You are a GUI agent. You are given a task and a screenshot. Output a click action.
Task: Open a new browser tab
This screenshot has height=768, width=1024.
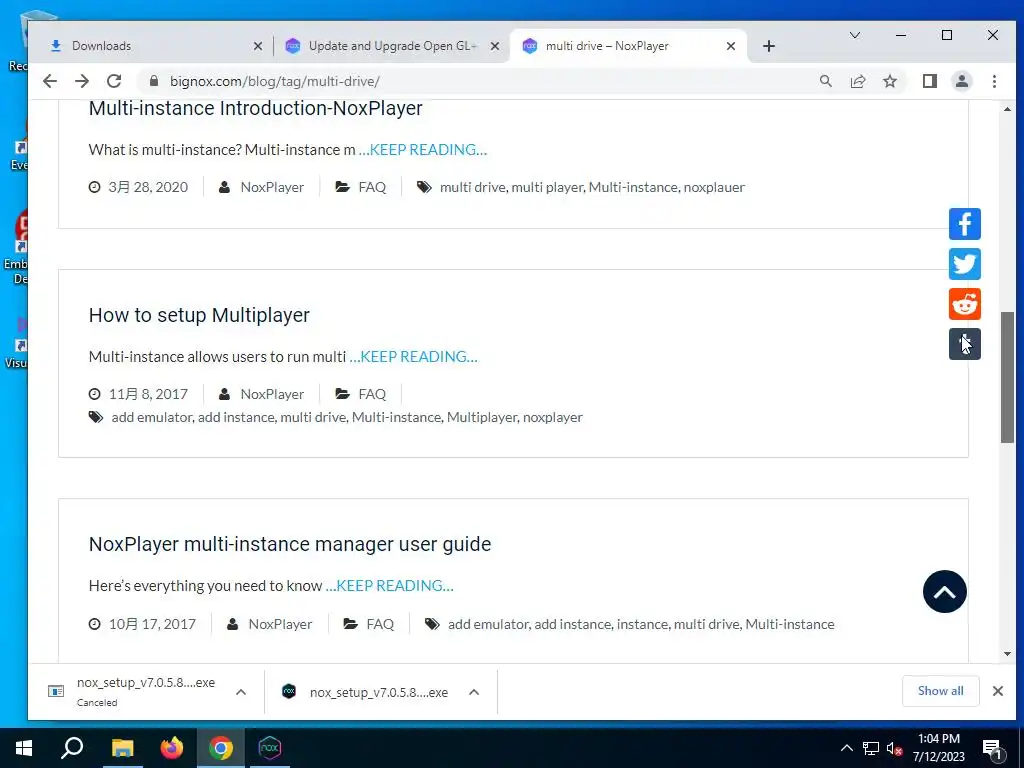pyautogui.click(x=769, y=46)
